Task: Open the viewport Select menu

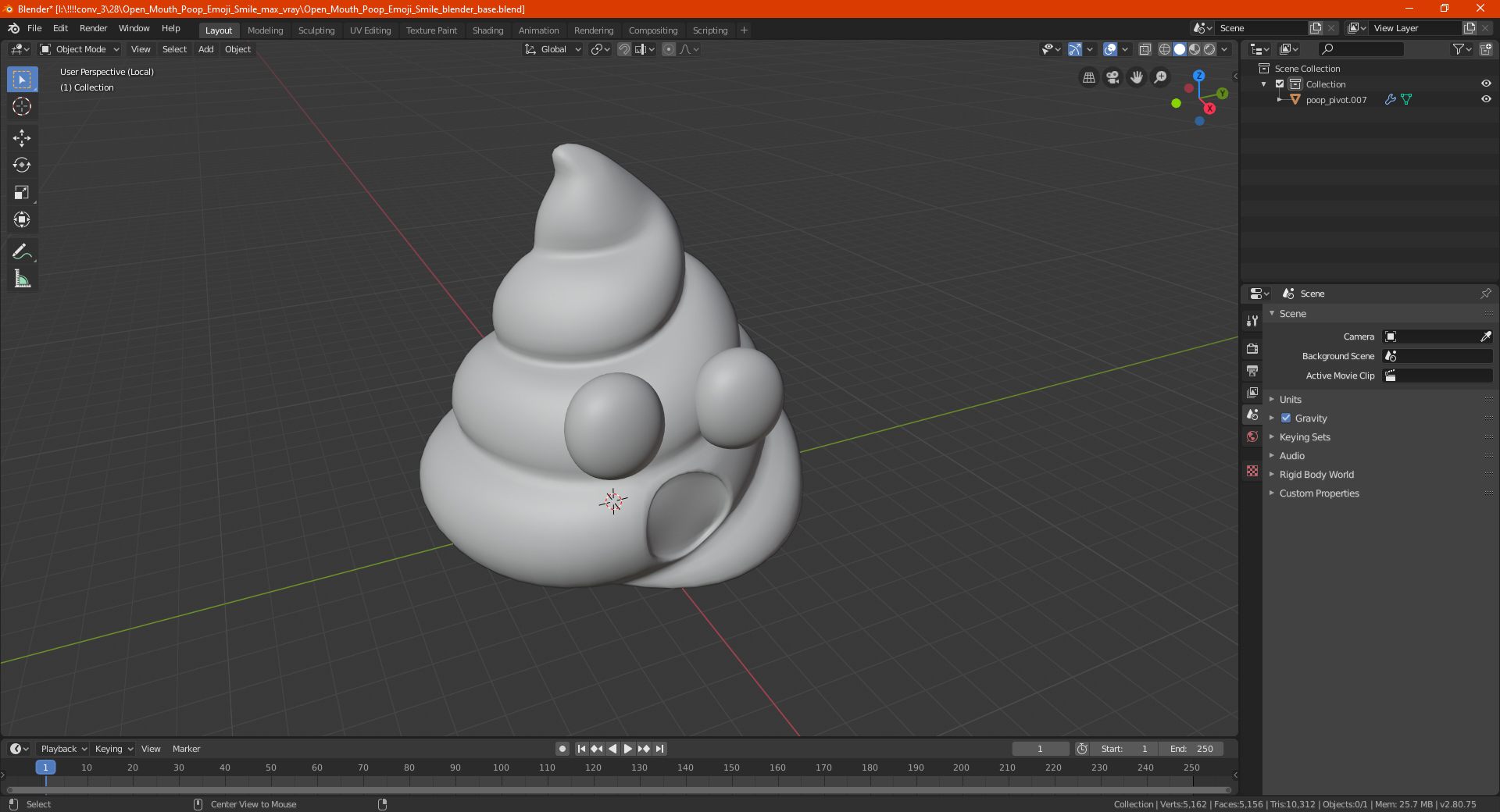Action: point(174,49)
